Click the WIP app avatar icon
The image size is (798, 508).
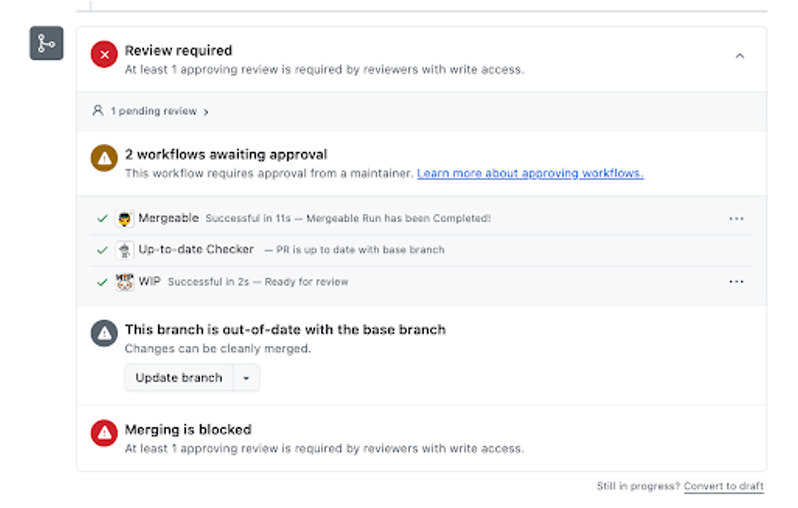[125, 282]
